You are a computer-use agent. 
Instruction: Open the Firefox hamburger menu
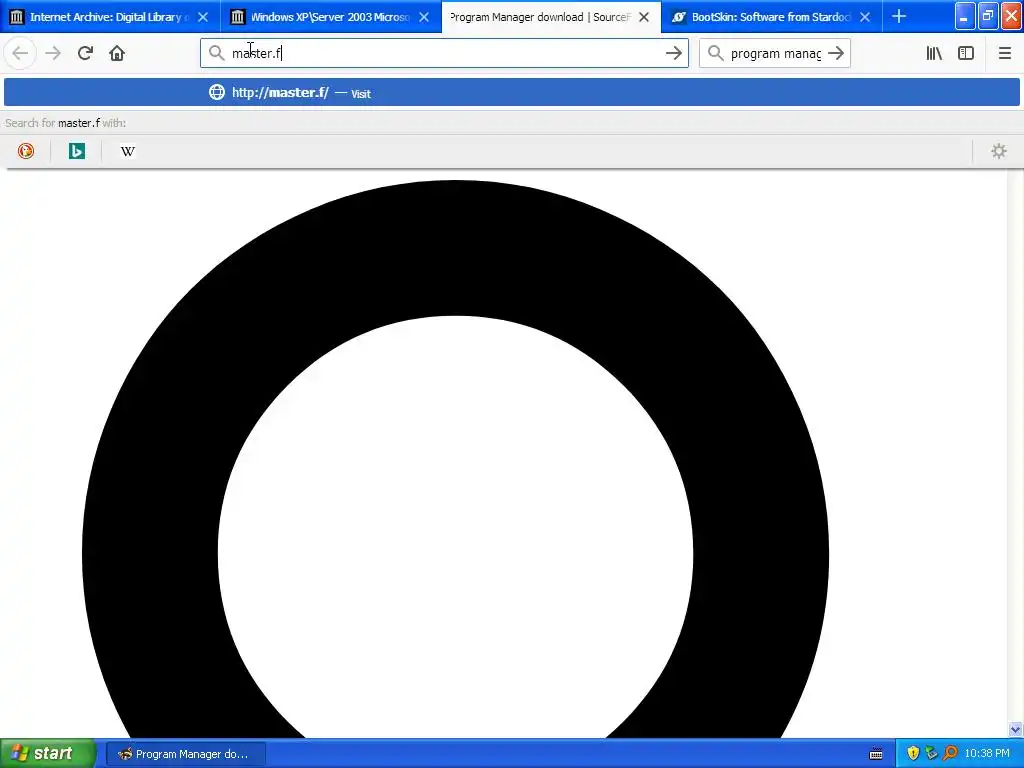click(1004, 54)
